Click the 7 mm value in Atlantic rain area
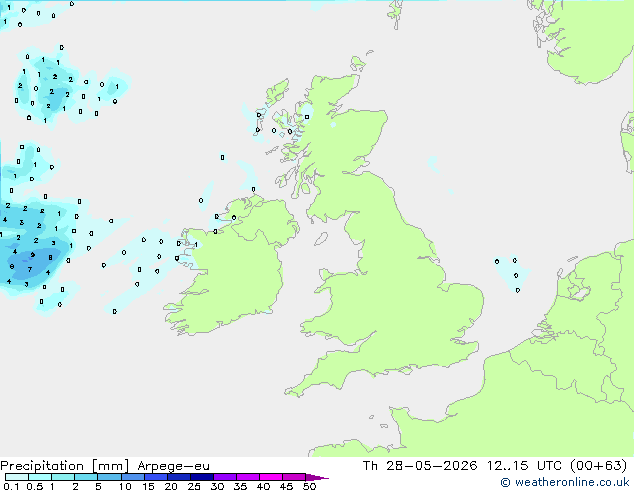 click(30, 269)
